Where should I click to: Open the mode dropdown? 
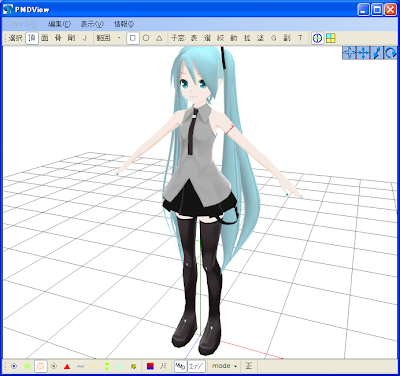pyautogui.click(x=224, y=366)
